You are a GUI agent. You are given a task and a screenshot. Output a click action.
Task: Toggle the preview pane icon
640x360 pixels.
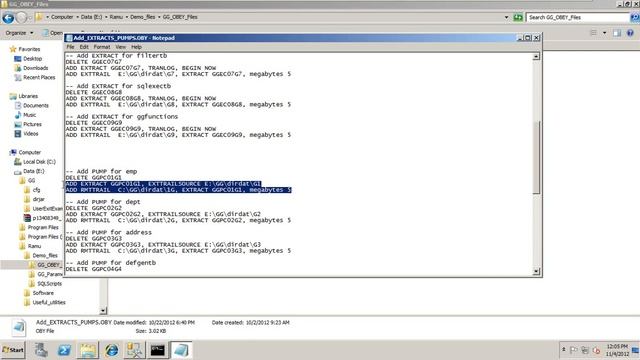(617, 33)
